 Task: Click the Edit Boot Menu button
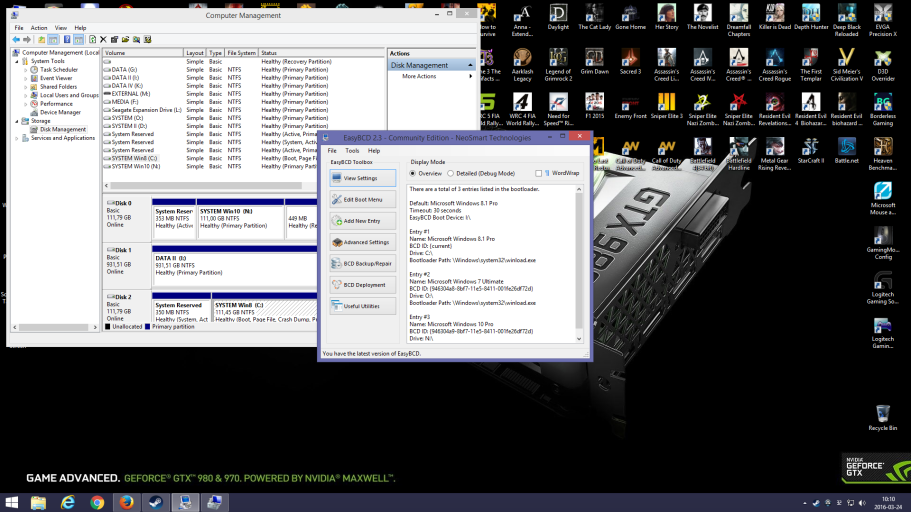(x=363, y=199)
